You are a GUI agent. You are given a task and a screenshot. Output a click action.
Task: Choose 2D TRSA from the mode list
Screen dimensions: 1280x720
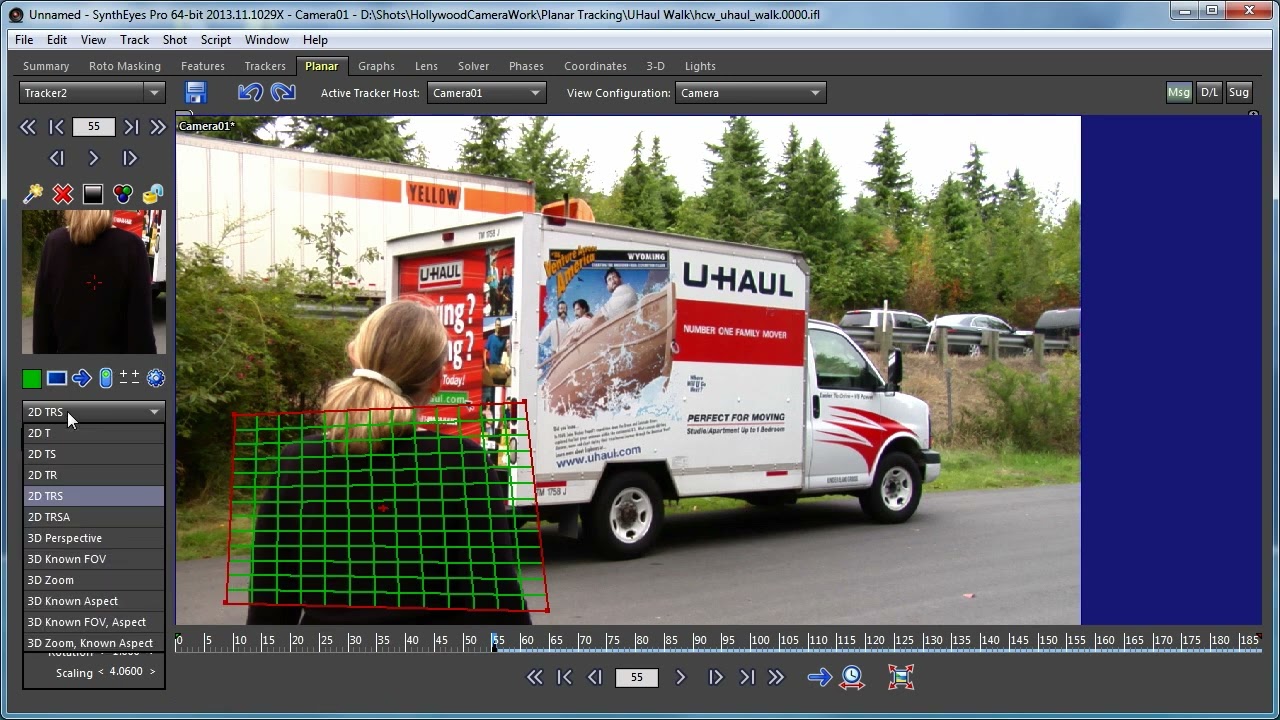click(93, 517)
